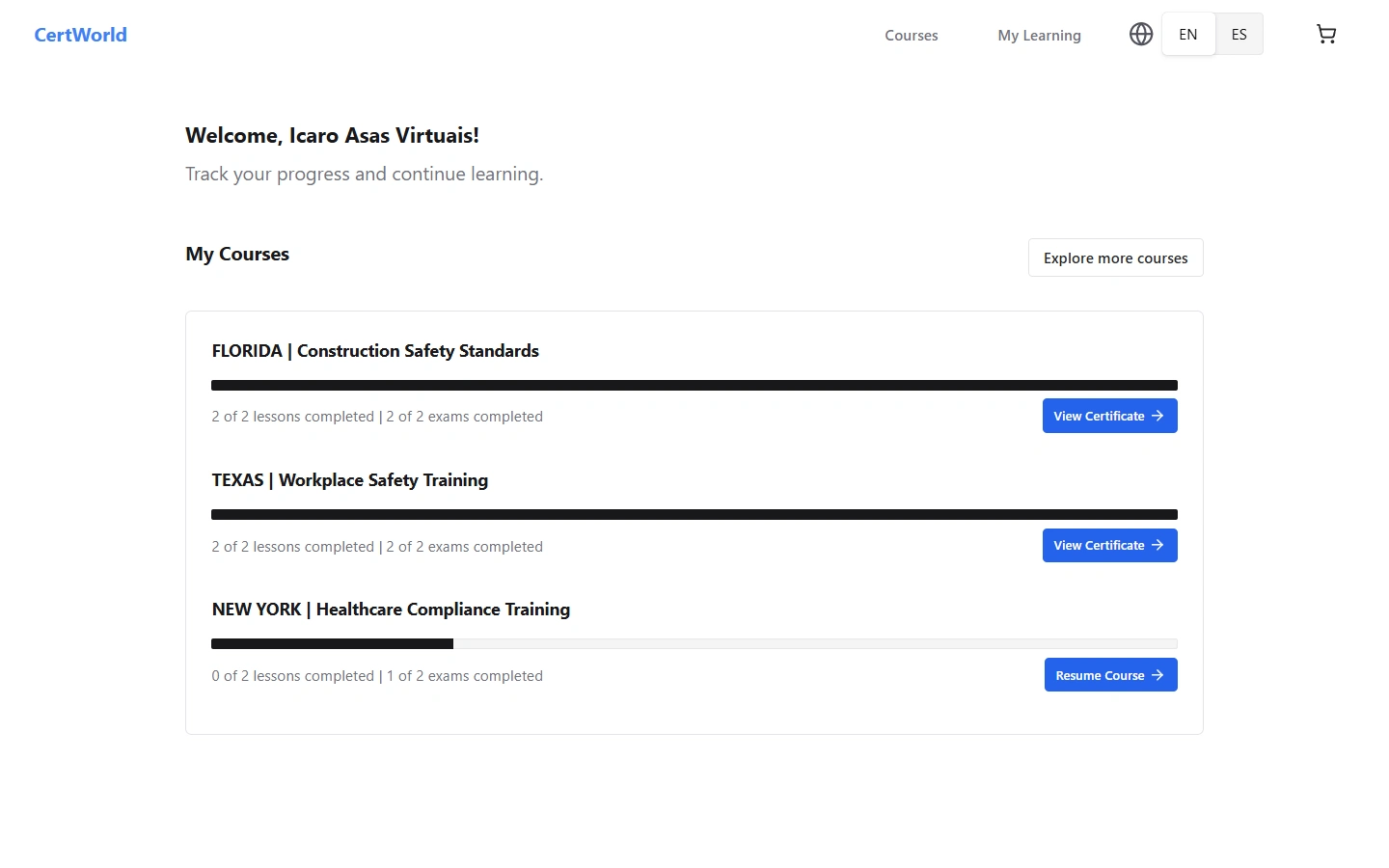Screen dimensions: 1389x868
Task: View certificate for Texas Workplace Safety
Action: [x=1100, y=545]
